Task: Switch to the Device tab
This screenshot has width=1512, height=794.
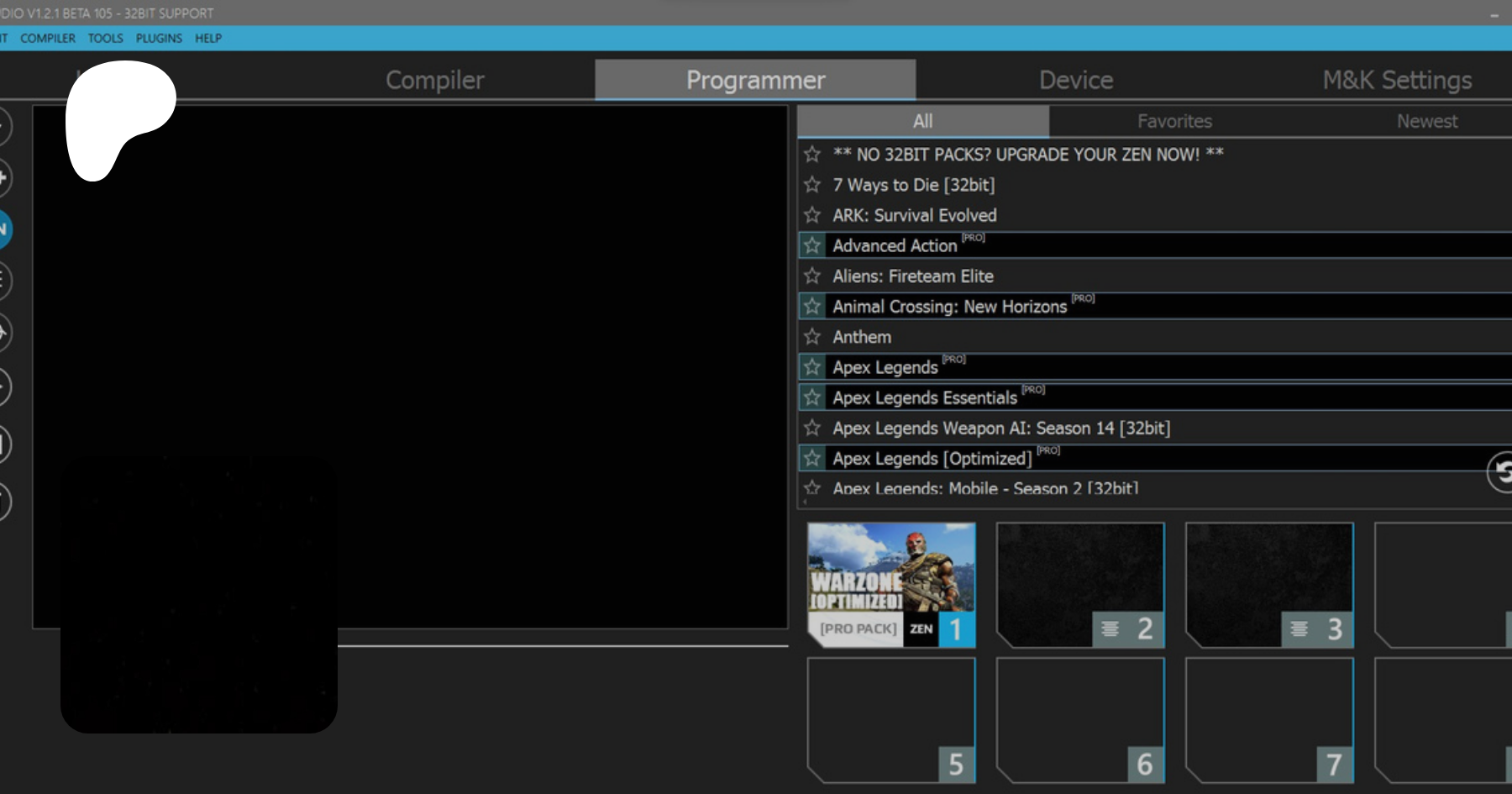Action: coord(1075,80)
